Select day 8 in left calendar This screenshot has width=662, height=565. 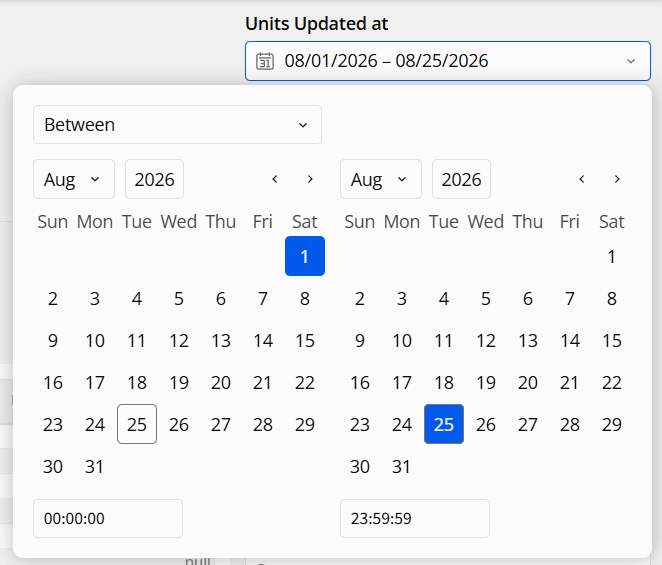[305, 299]
